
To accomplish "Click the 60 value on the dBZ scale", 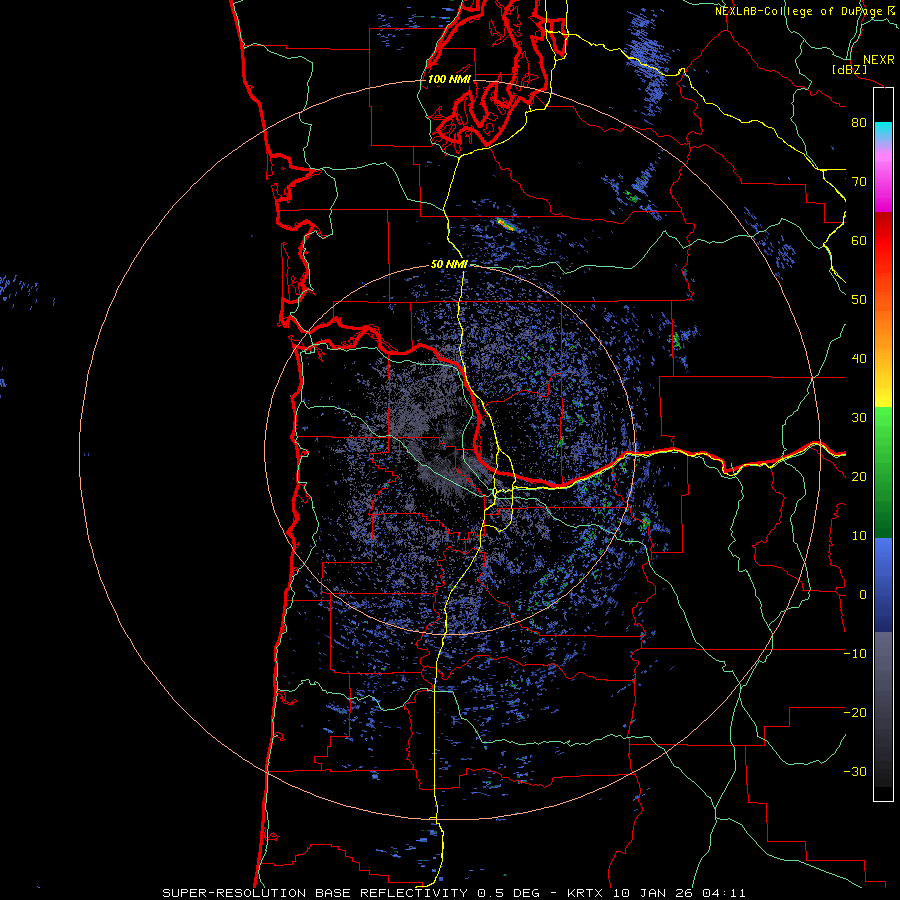I will click(x=859, y=241).
